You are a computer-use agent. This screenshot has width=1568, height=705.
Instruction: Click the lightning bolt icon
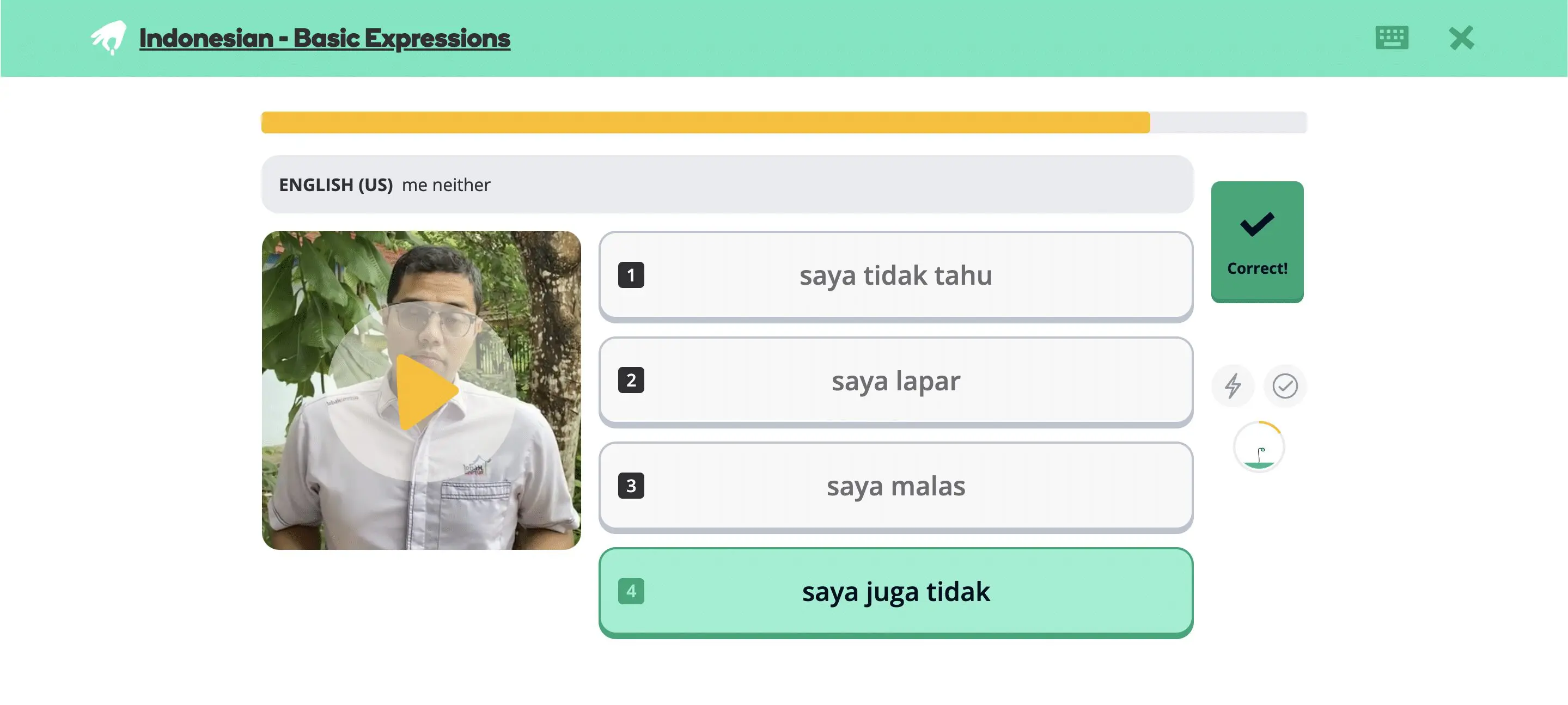(1233, 385)
